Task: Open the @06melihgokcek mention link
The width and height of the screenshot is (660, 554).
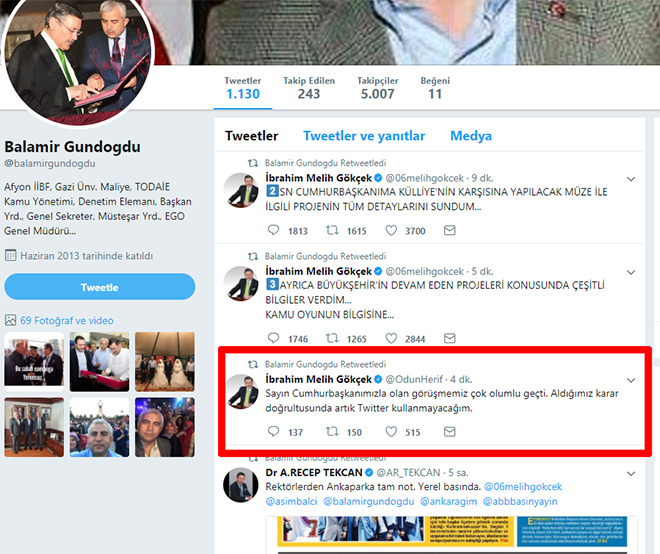Action: coord(523,487)
